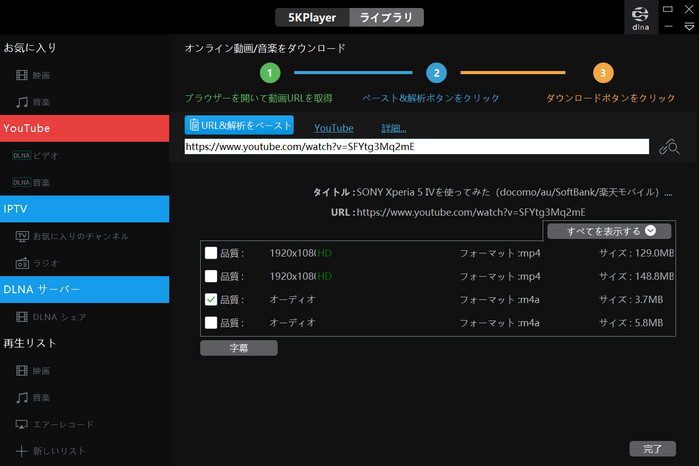
Task: Check the 5.8MB m4a audio option
Action: [x=211, y=322]
